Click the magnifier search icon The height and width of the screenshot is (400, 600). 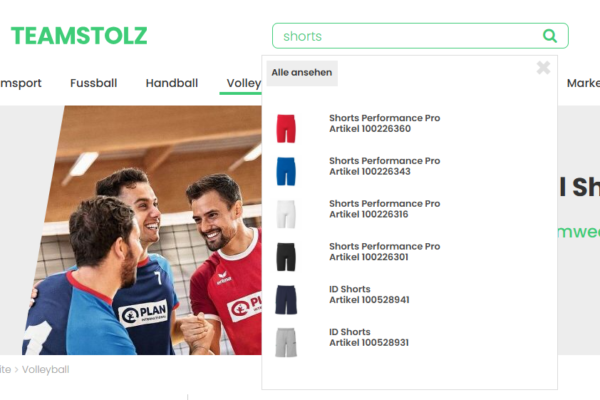click(550, 36)
